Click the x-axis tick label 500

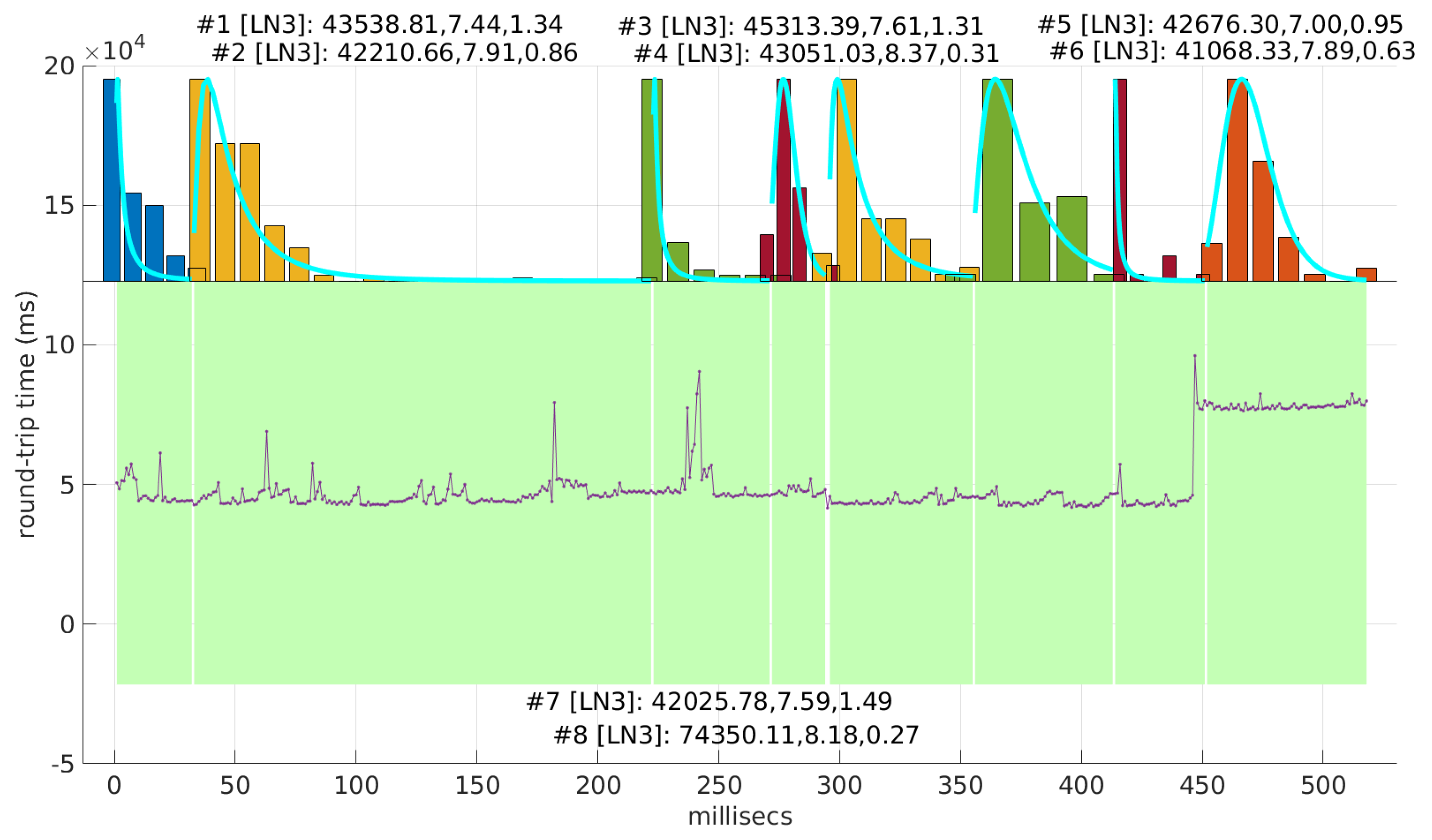(1323, 786)
